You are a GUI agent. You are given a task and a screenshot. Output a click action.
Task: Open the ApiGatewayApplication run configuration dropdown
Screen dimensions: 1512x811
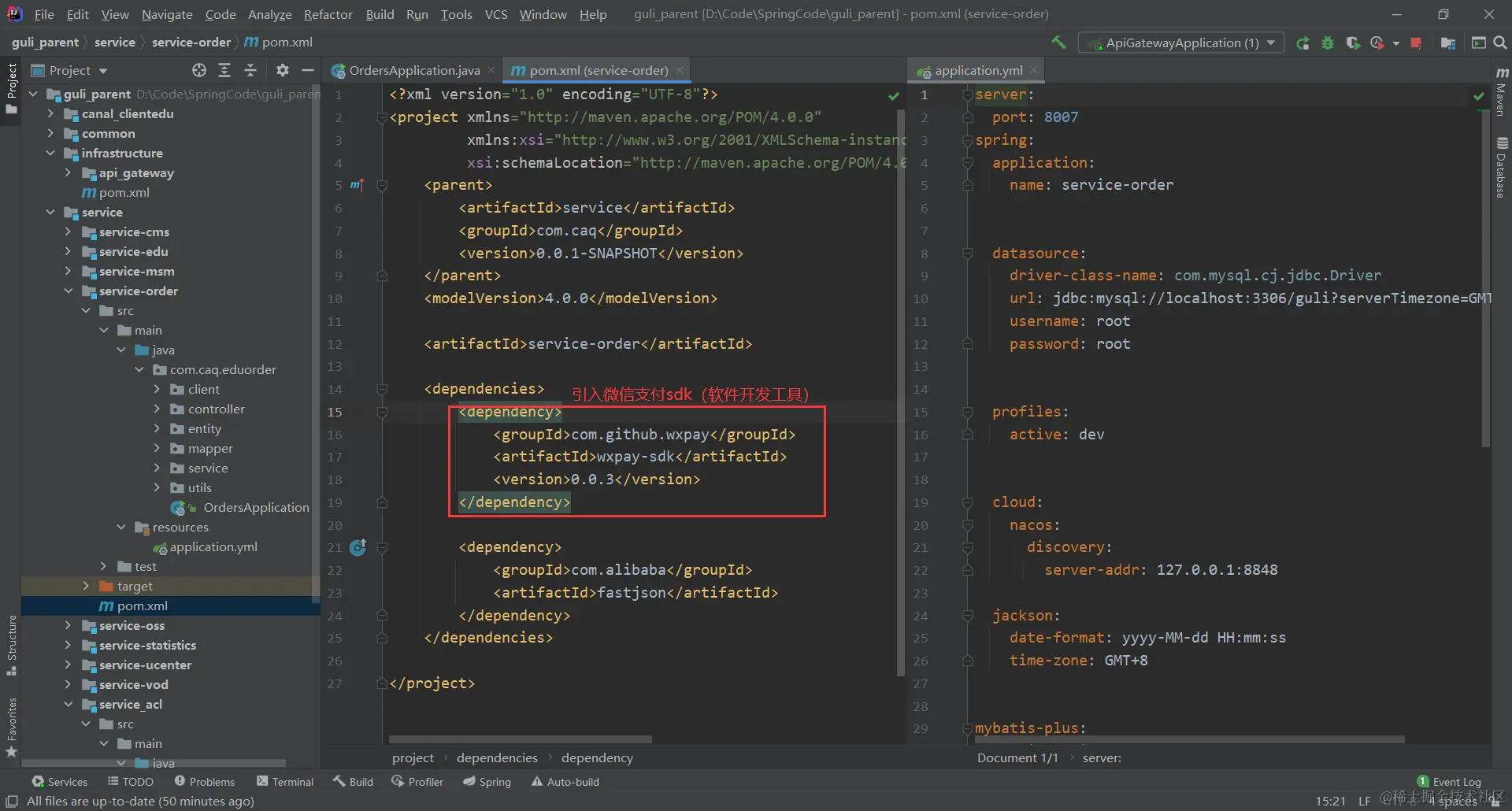click(1181, 43)
